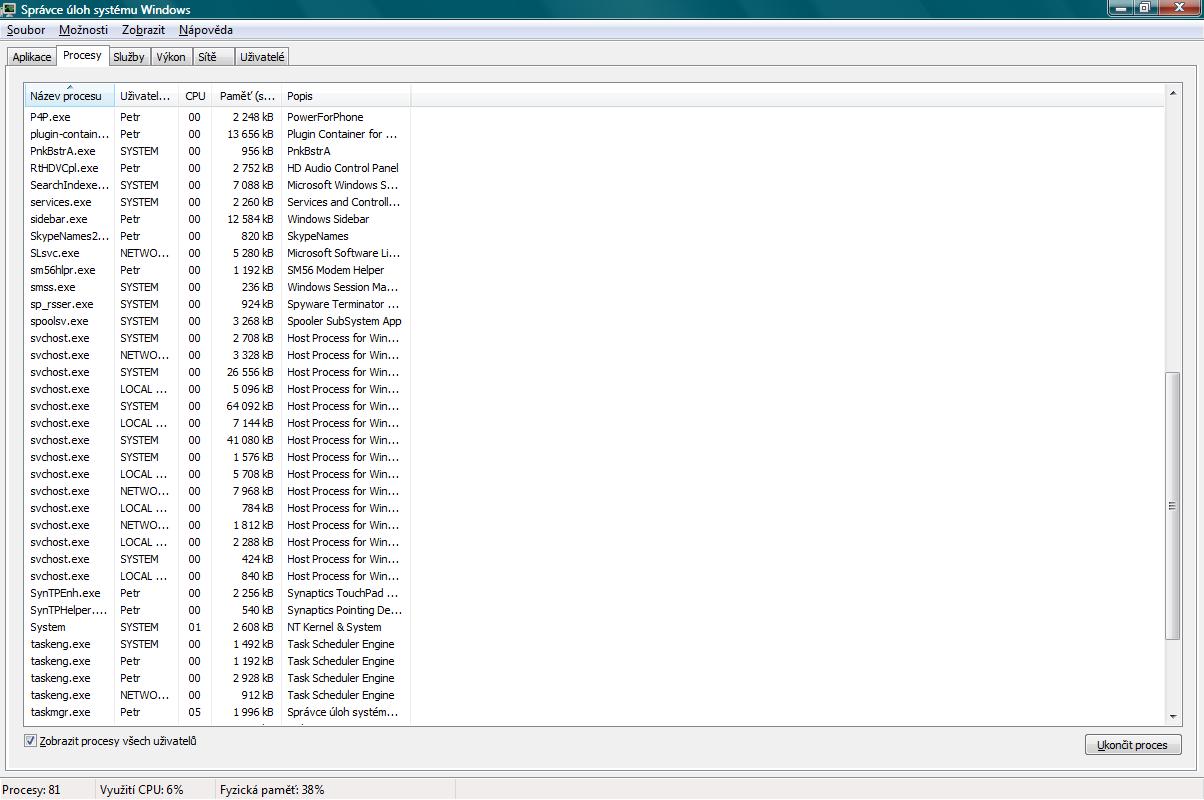
Task: Sort by Název procesu column header
Action: point(69,96)
